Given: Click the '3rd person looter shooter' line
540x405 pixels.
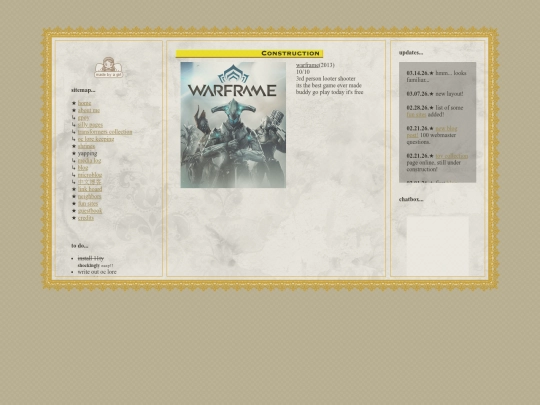Looking at the screenshot, I should (x=326, y=79).
